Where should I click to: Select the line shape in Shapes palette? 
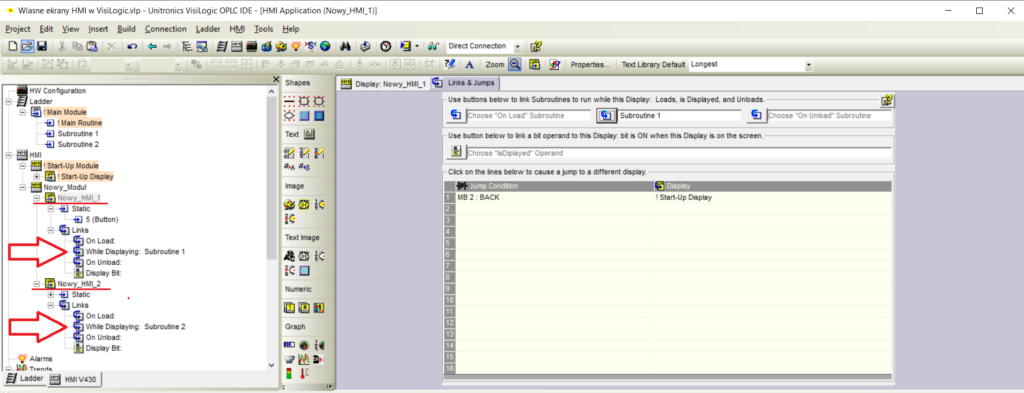[289, 101]
